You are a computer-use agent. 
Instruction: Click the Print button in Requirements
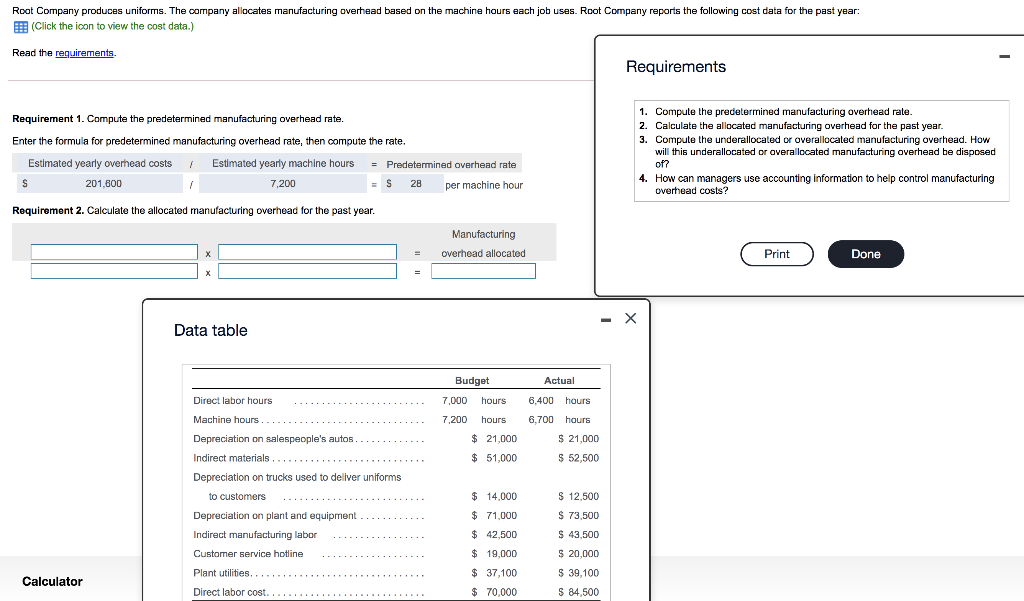pyautogui.click(x=776, y=254)
